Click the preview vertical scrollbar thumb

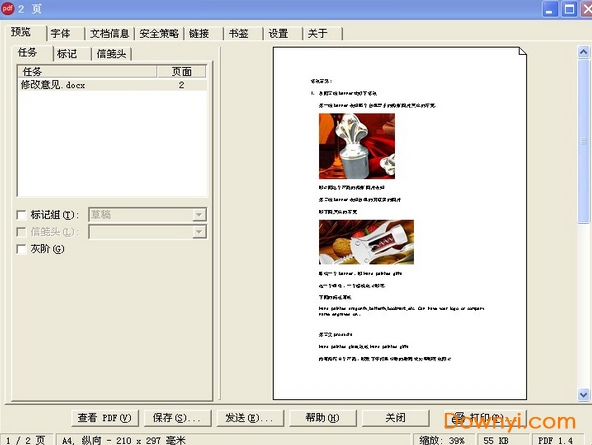coord(583,141)
